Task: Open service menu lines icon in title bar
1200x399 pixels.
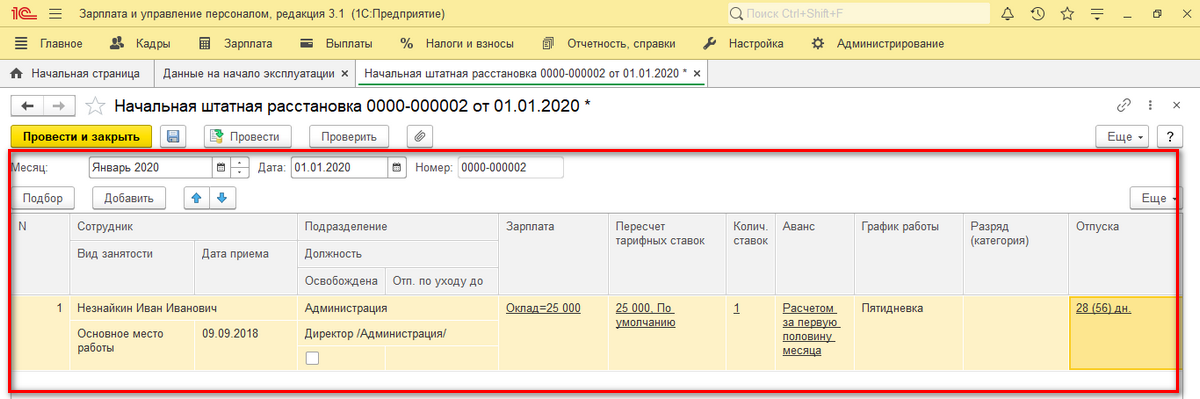Action: pyautogui.click(x=1098, y=14)
